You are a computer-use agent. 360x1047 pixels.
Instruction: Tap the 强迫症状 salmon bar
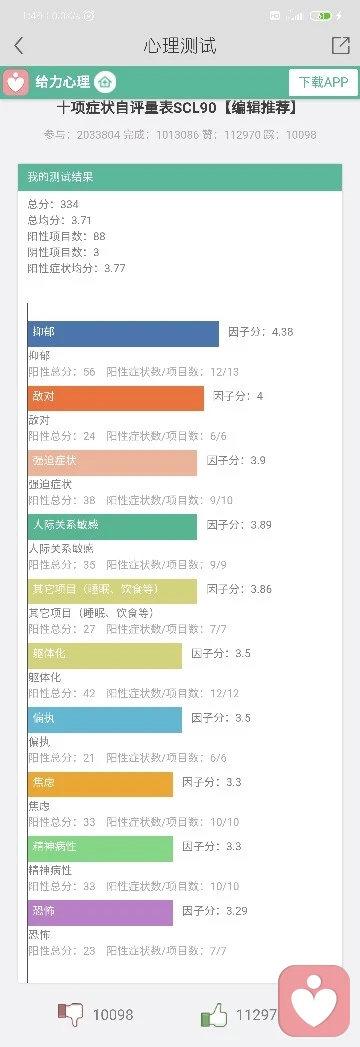[112, 463]
